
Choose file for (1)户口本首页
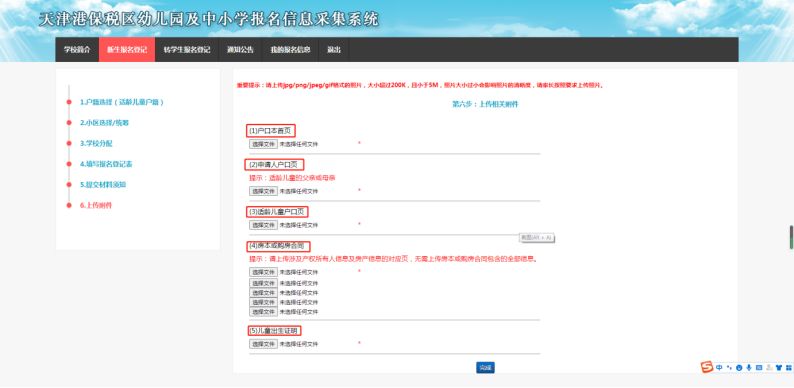point(263,144)
